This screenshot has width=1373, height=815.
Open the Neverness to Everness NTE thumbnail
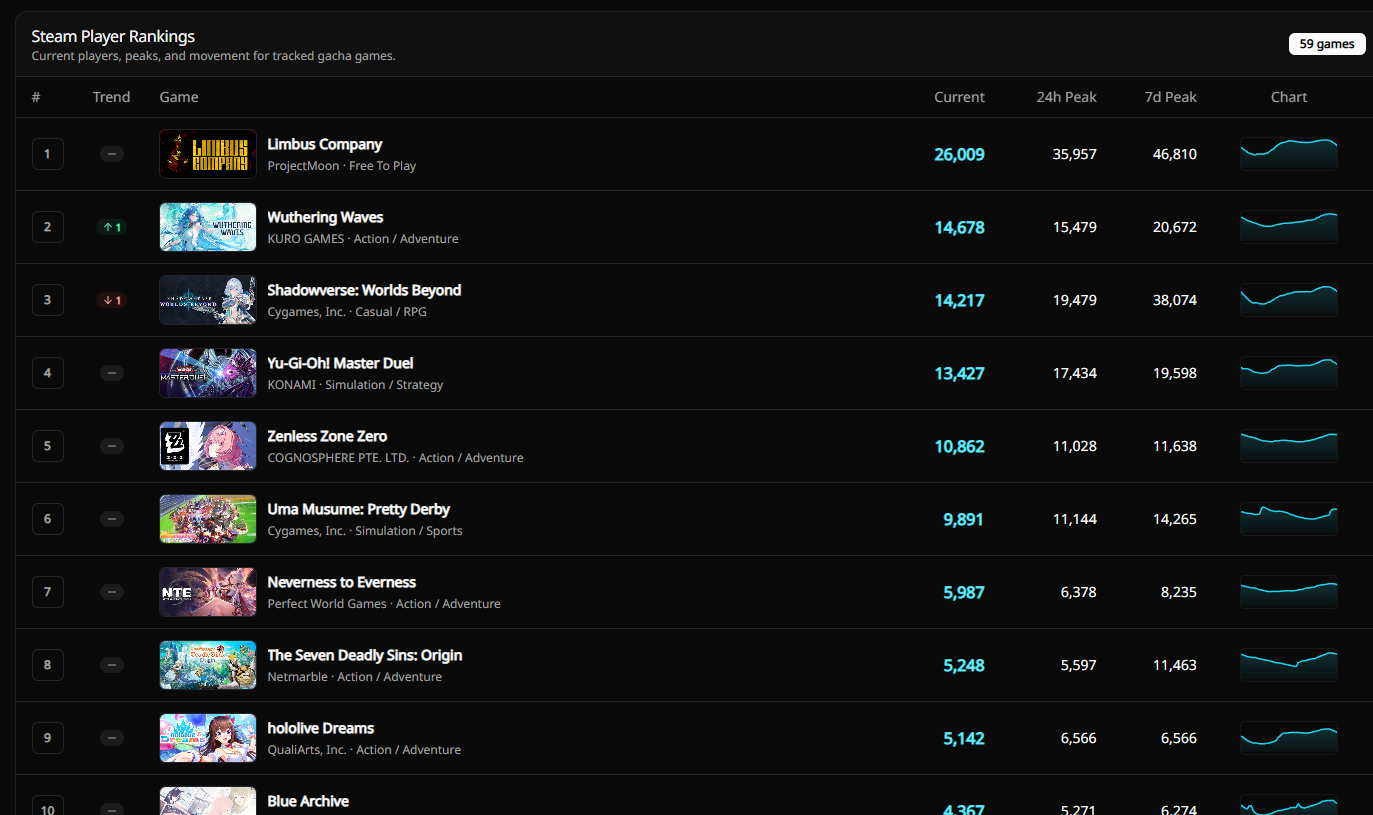pos(208,592)
